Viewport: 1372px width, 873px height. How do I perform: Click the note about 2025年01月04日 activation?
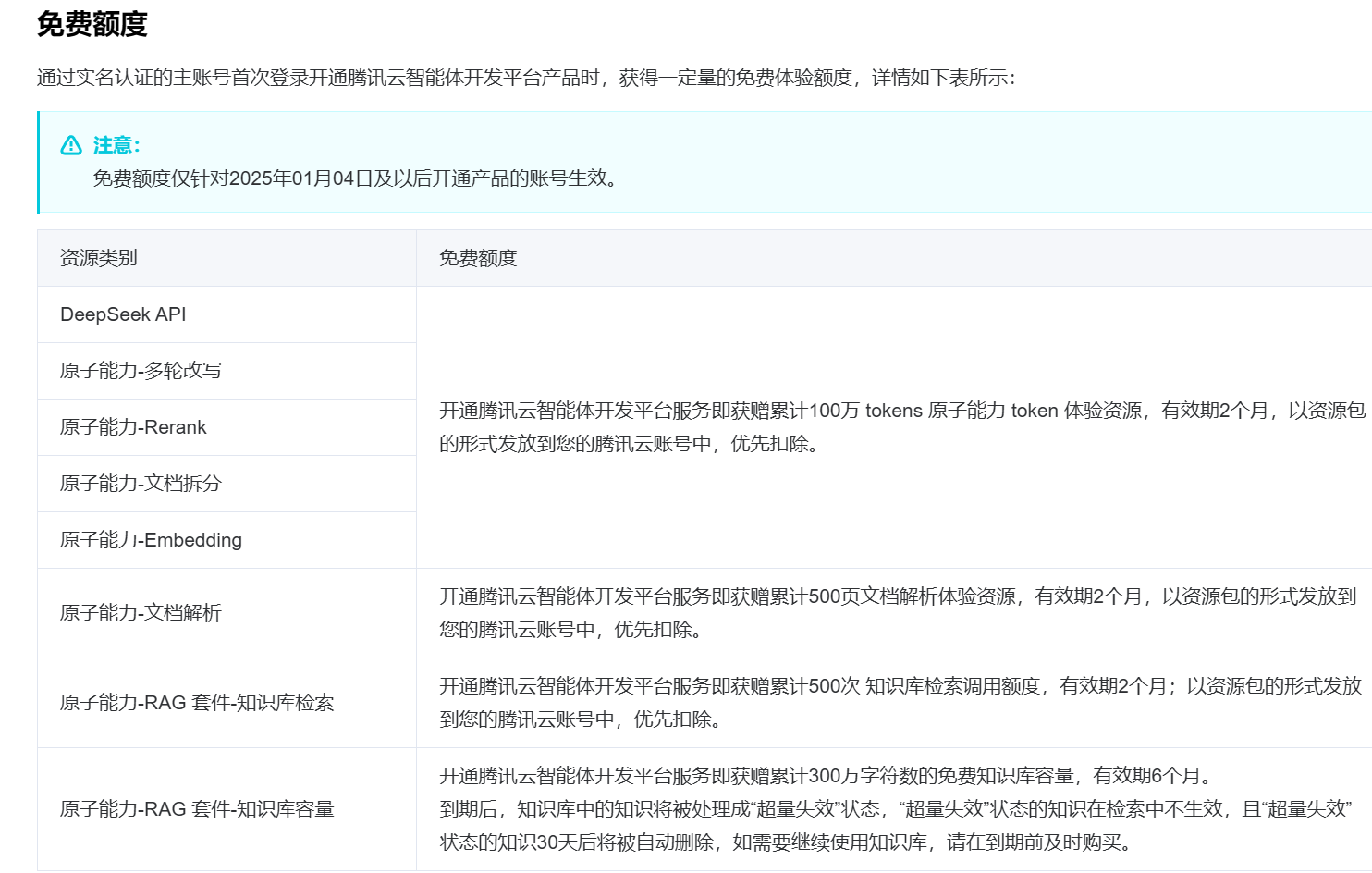(355, 178)
